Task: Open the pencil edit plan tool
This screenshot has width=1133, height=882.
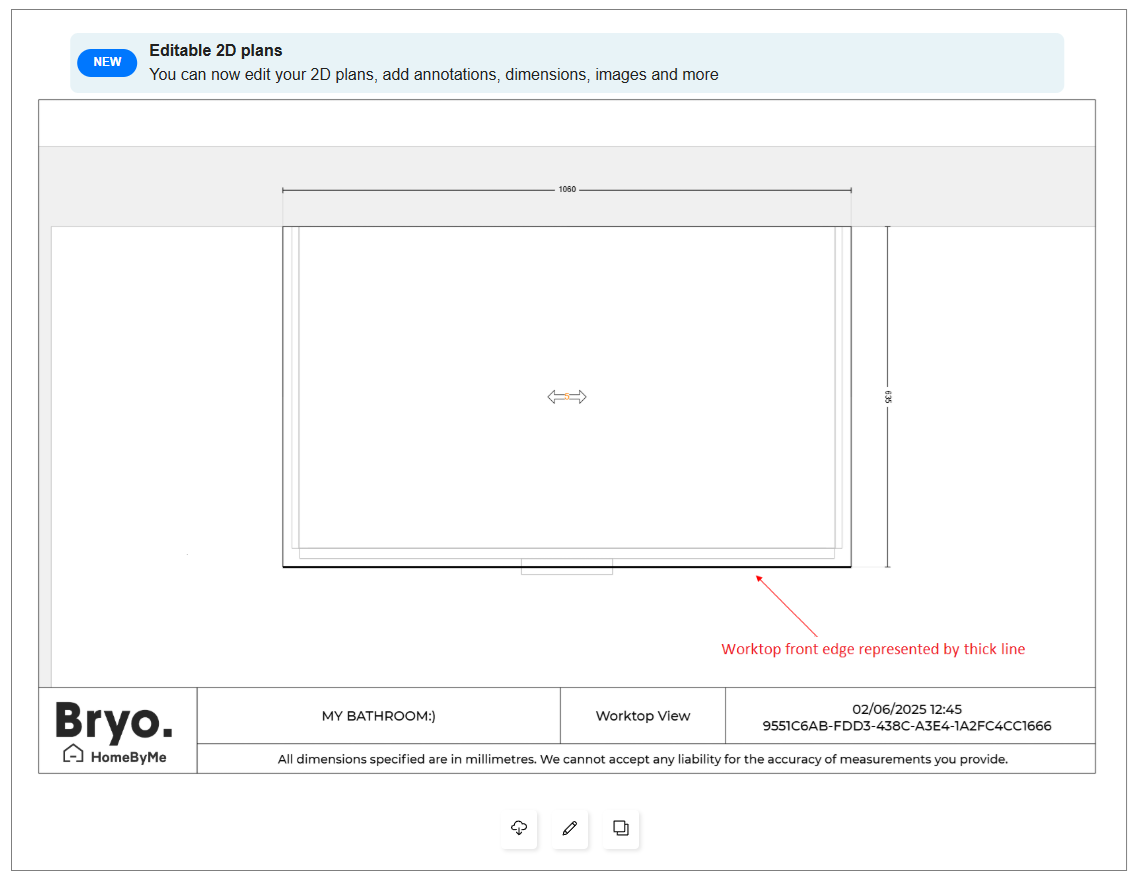Action: [570, 829]
